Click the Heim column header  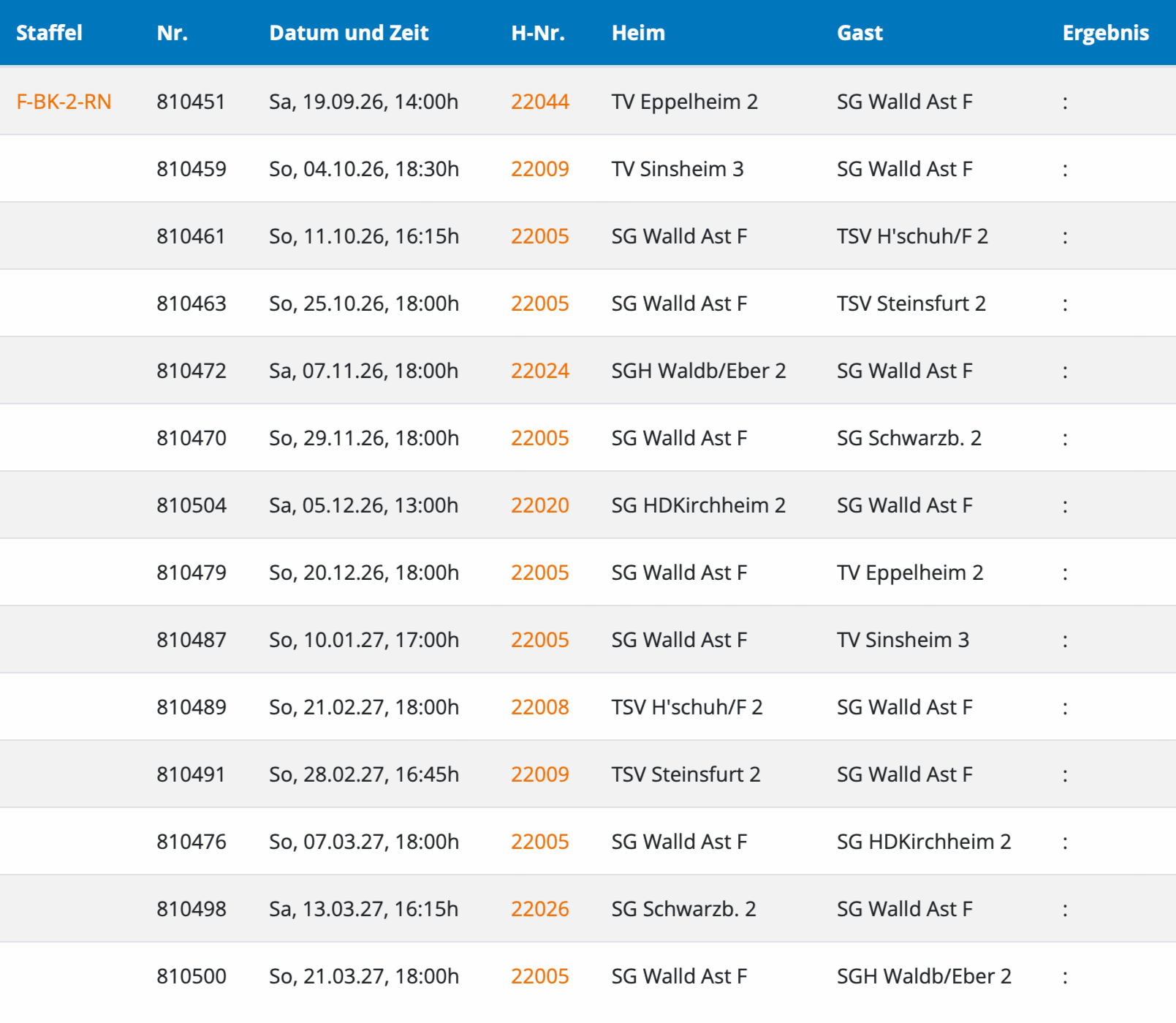tap(638, 33)
